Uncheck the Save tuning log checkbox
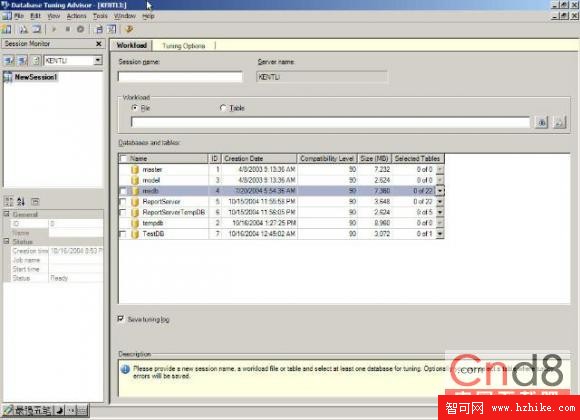580x420 pixels. 121,319
